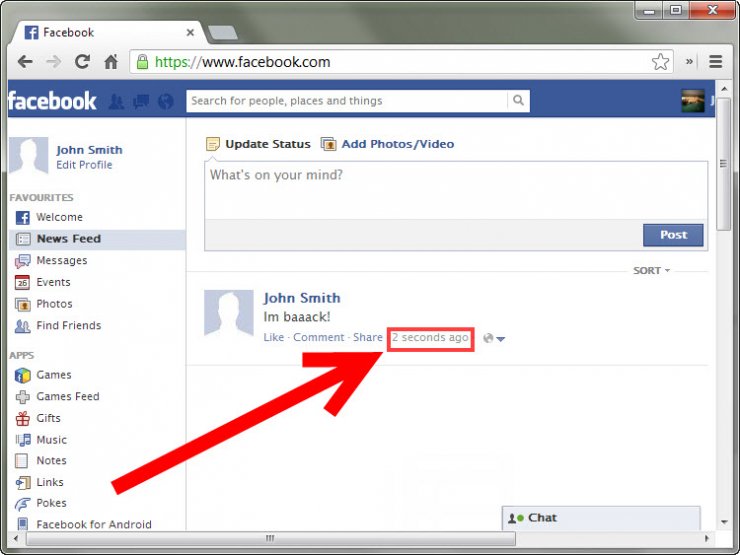Open John Smith name on the post
This screenshot has width=740, height=555.
(302, 298)
